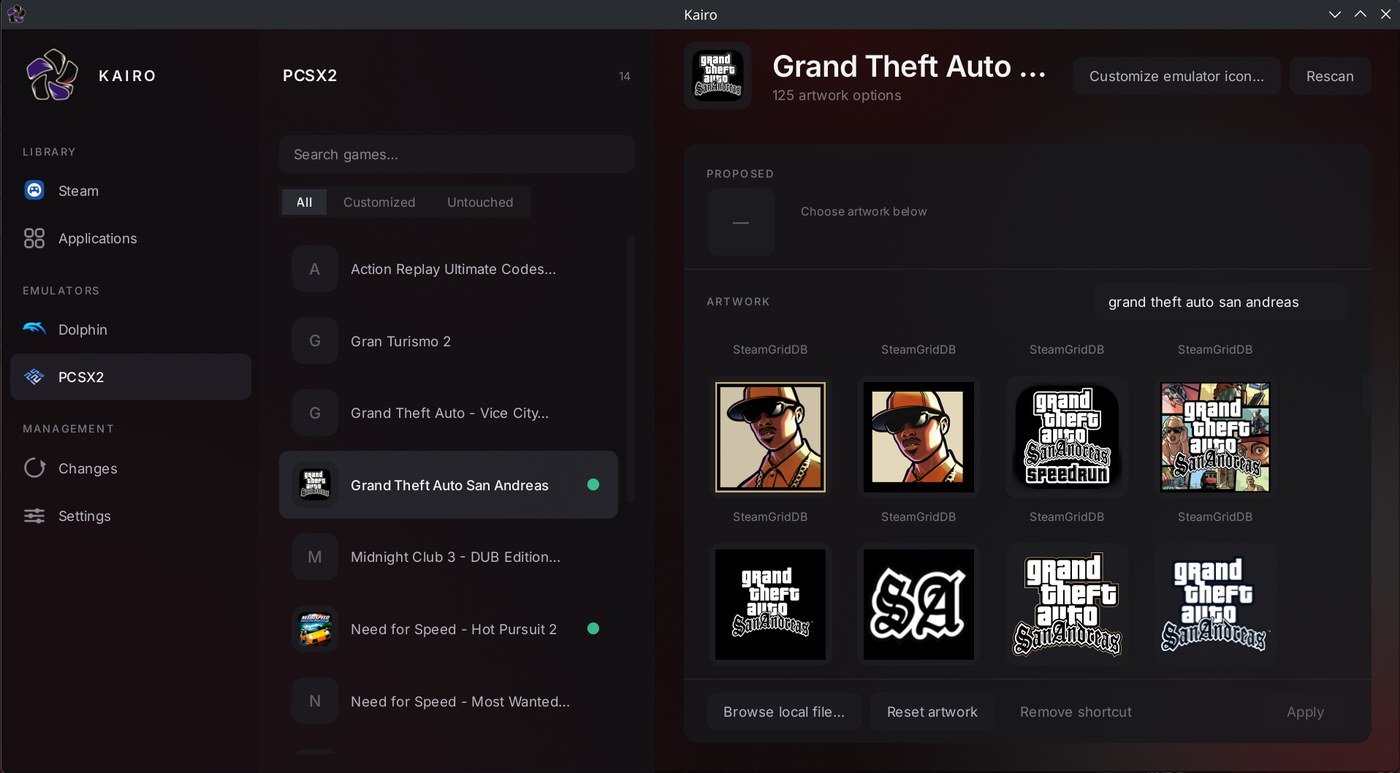The height and width of the screenshot is (773, 1400).
Task: Choose the gold-framed CJ portrait artwork
Action: pyautogui.click(x=770, y=437)
